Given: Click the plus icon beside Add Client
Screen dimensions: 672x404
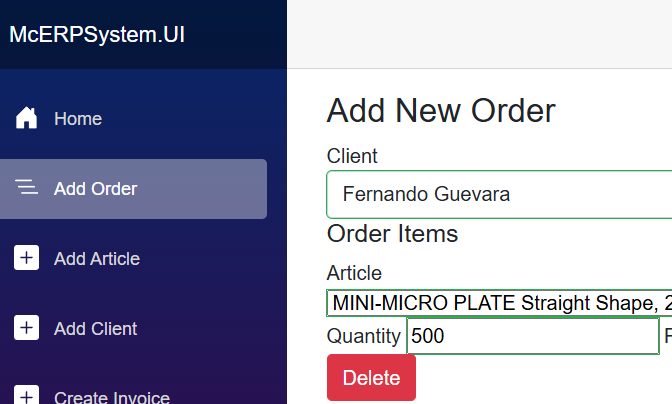Looking at the screenshot, I should (27, 328).
